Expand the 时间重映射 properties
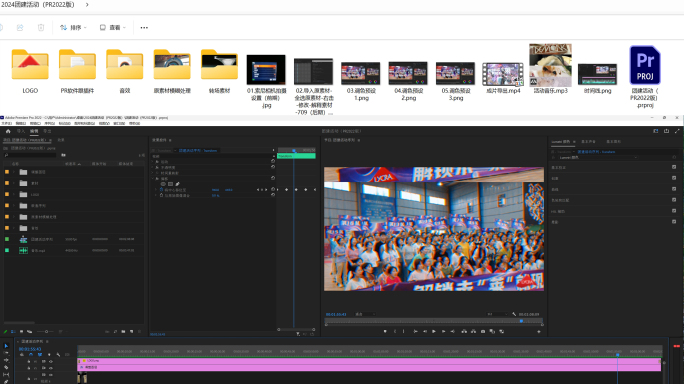 click(x=153, y=173)
